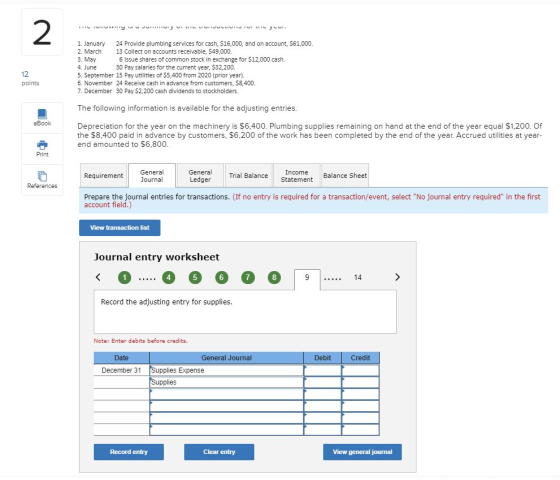Click the Clear entry button
Image resolution: width=560 pixels, height=480 pixels.
tap(219, 452)
